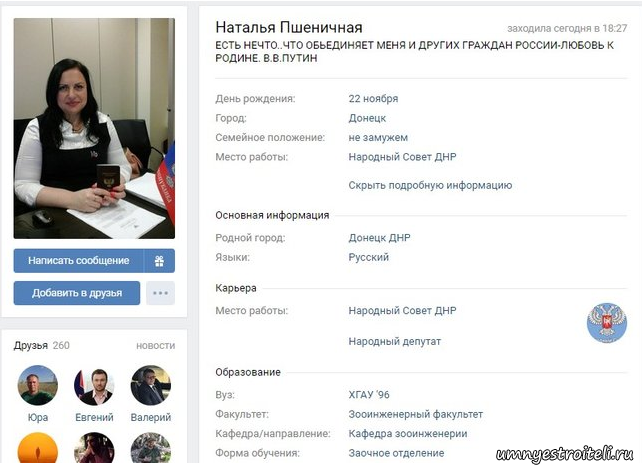
Task: Collapse details via Скрыть подробную информацию
Action: coord(430,185)
